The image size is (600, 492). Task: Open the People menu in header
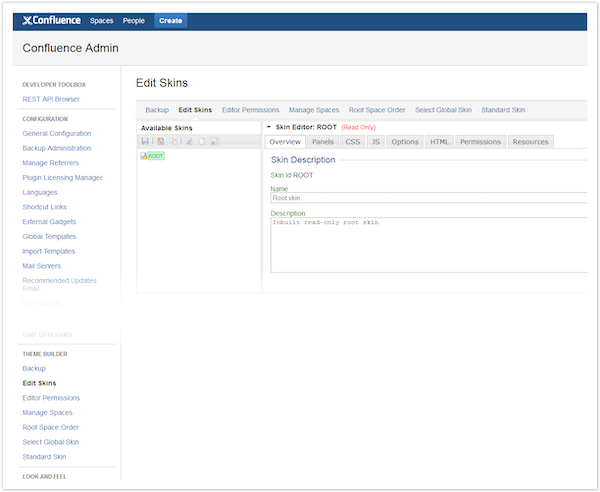point(134,21)
